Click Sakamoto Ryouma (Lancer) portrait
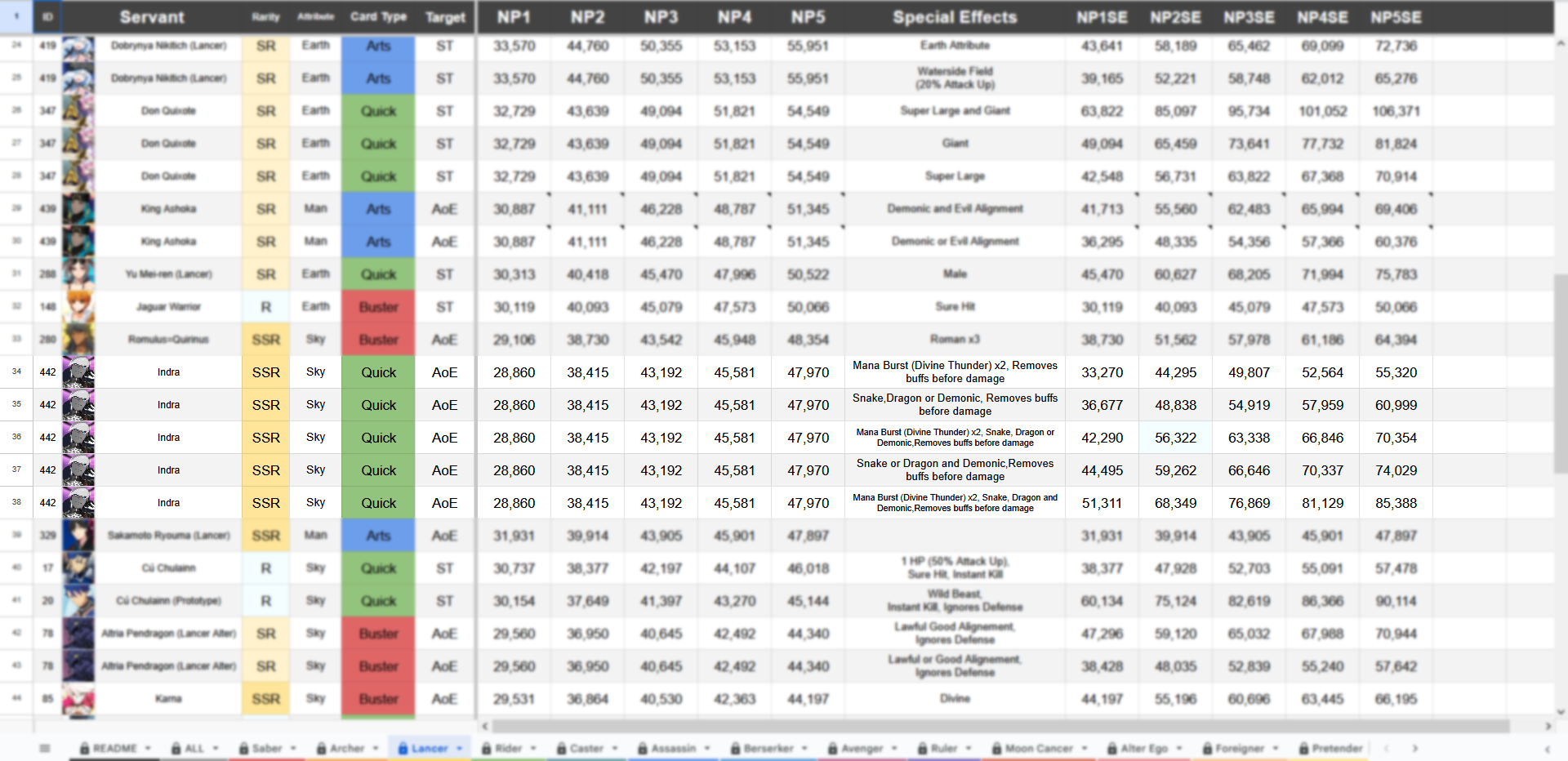 tap(78, 536)
